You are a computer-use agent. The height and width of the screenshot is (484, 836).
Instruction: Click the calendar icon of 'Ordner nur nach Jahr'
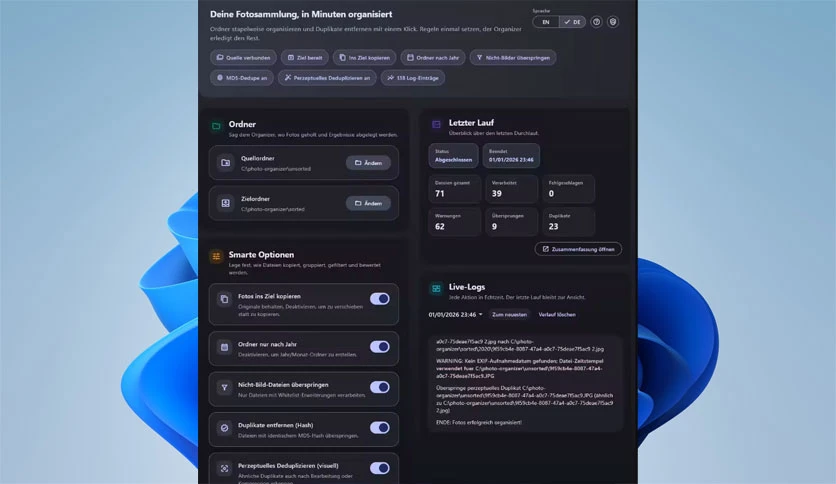pyautogui.click(x=224, y=347)
